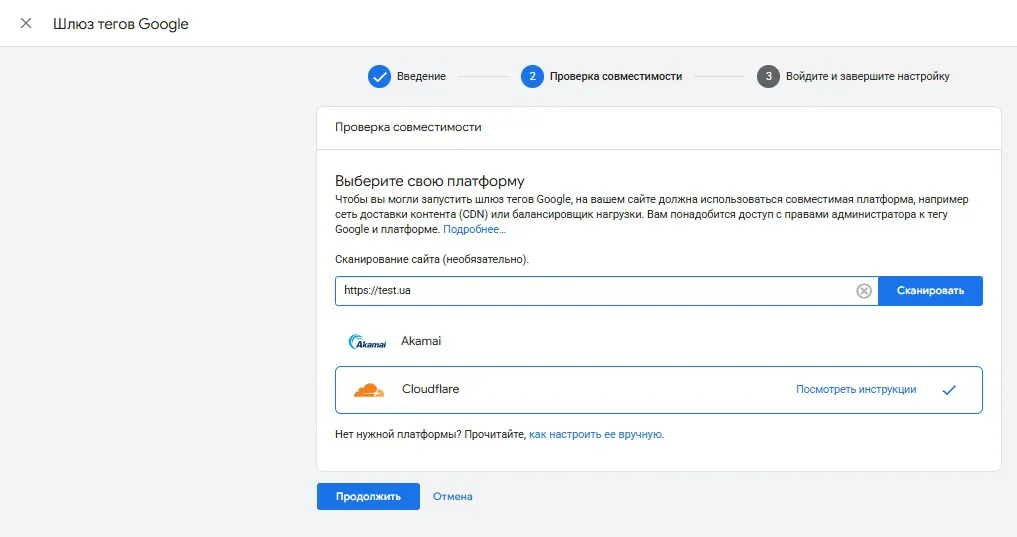The height and width of the screenshot is (537, 1017).
Task: Go to the Введение step label
Action: coord(421,77)
